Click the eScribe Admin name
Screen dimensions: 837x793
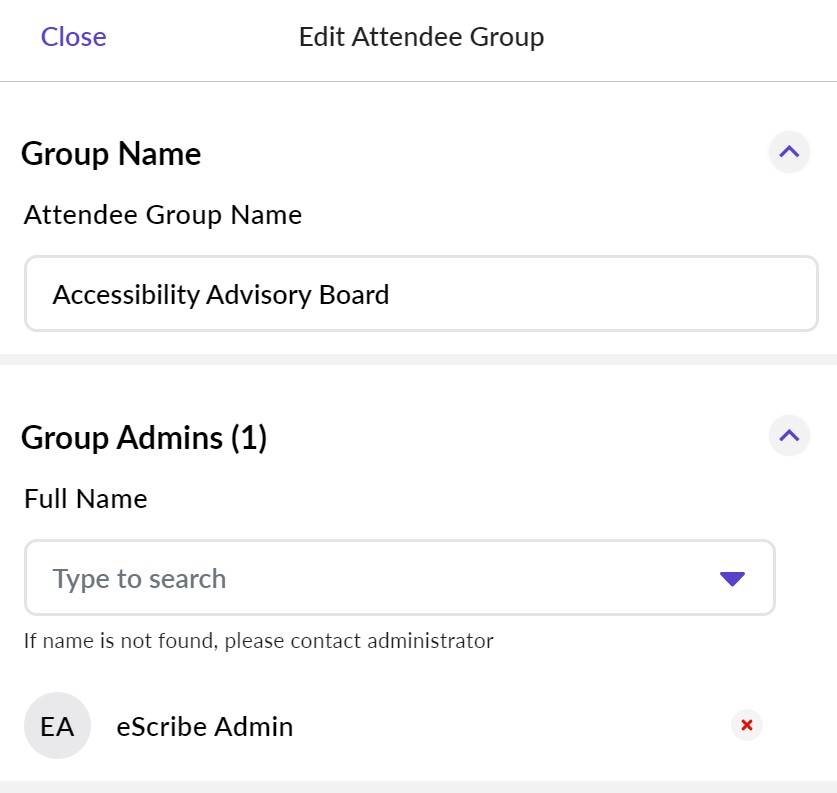tap(204, 726)
